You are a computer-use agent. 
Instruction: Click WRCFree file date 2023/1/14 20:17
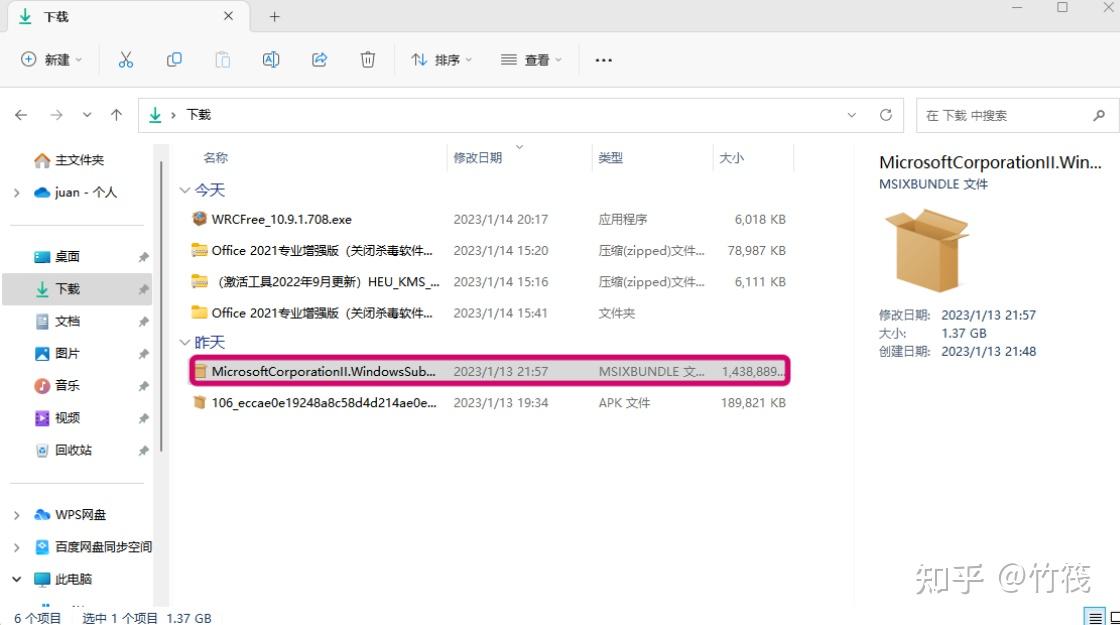click(500, 219)
